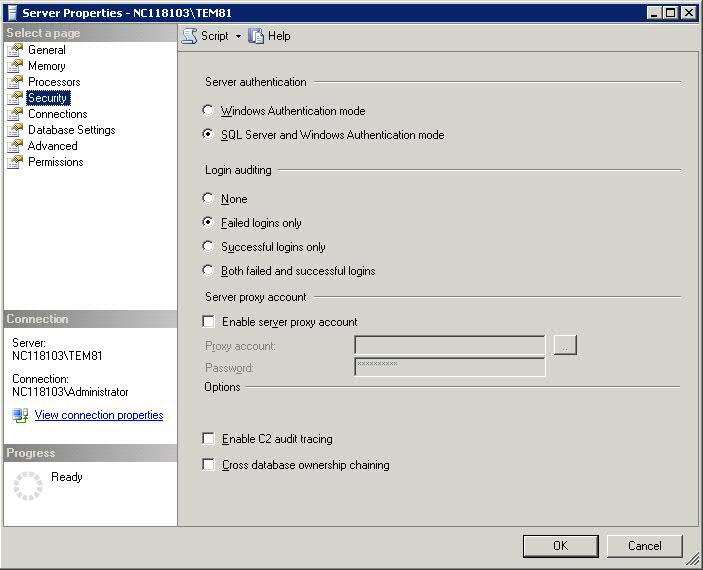This screenshot has height=570, width=703.
Task: Select the Security page item
Action: point(47,98)
